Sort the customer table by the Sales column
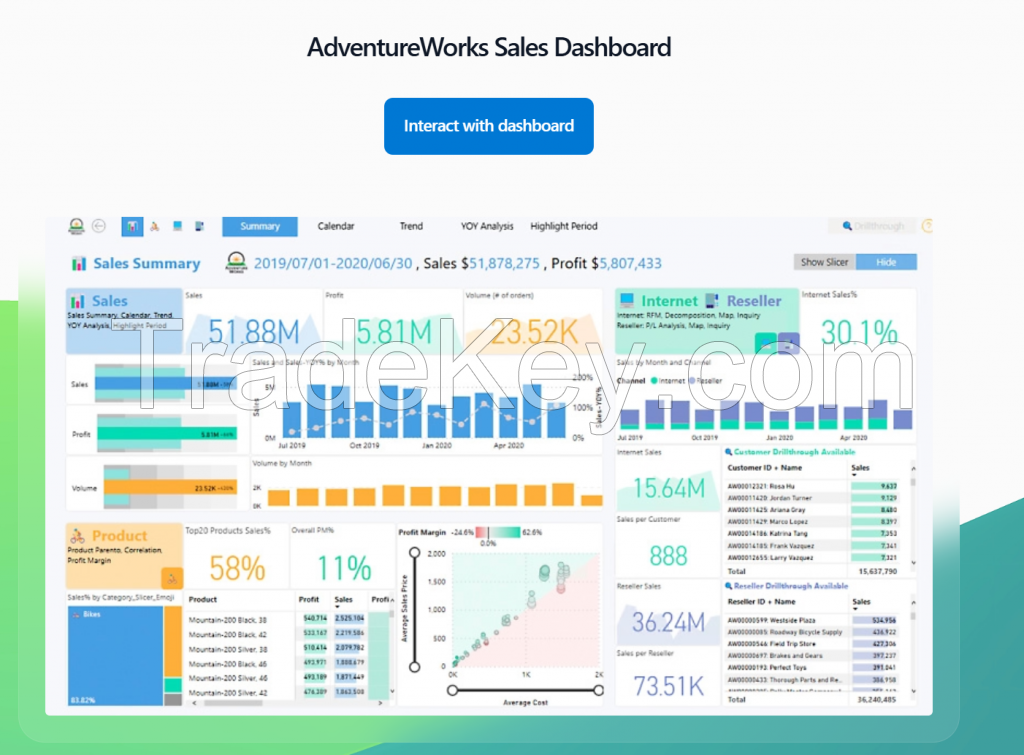This screenshot has width=1024, height=755. point(860,468)
